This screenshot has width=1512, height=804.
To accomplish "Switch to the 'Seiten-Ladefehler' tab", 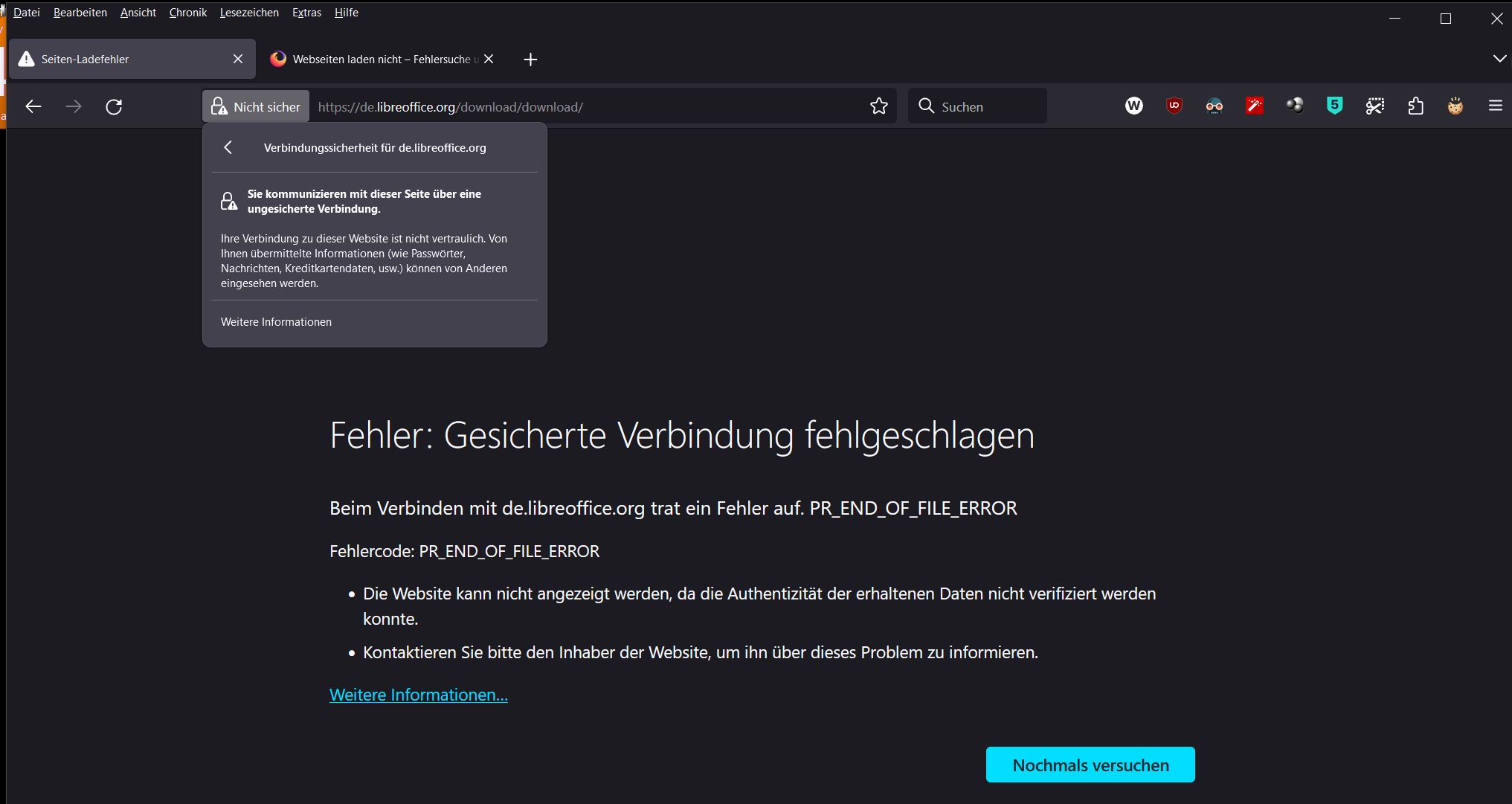I will [x=132, y=59].
